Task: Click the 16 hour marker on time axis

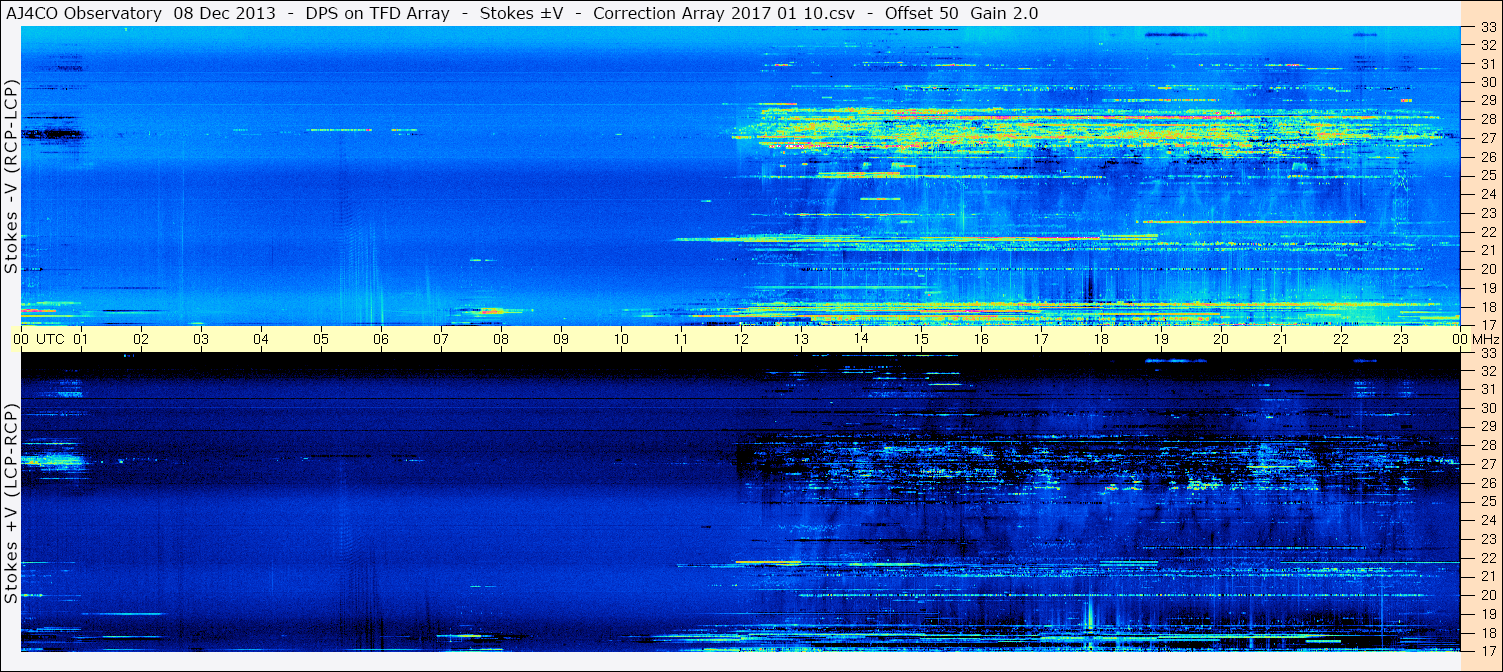Action: [981, 339]
